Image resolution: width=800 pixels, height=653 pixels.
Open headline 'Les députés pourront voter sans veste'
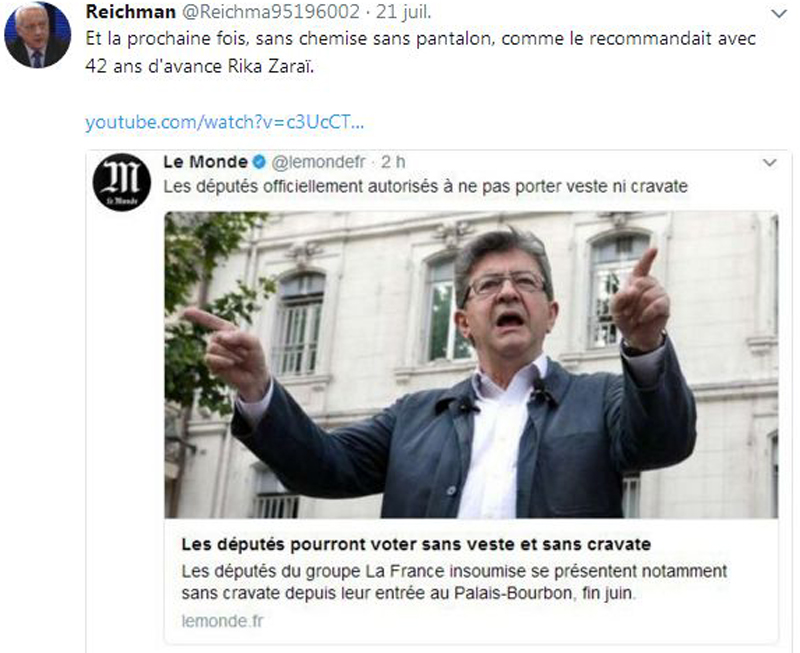coord(416,544)
